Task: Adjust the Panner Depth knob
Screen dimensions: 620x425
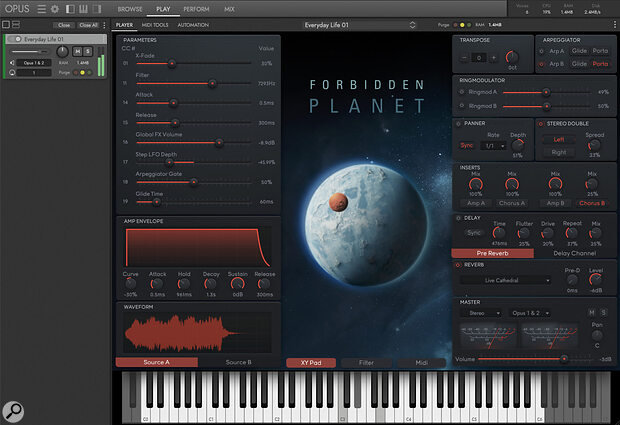Action: pyautogui.click(x=518, y=145)
